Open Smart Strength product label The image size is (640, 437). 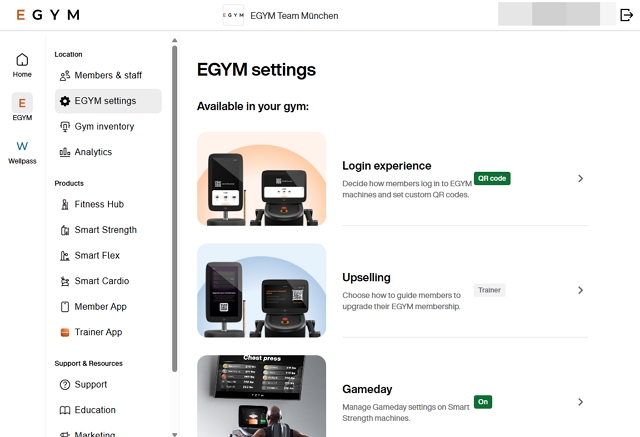(x=106, y=230)
